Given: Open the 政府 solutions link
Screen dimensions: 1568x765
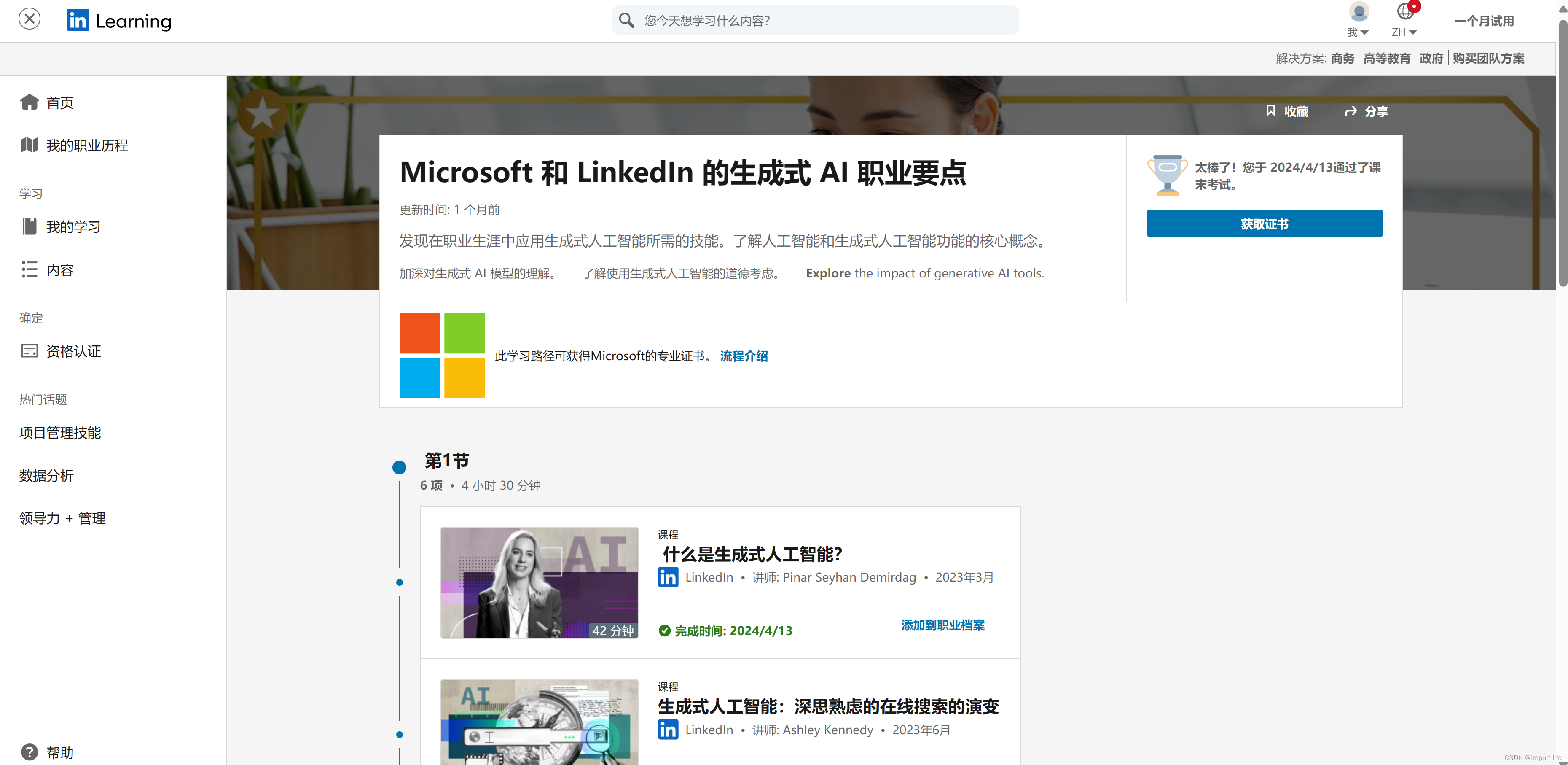Looking at the screenshot, I should pyautogui.click(x=1431, y=59).
